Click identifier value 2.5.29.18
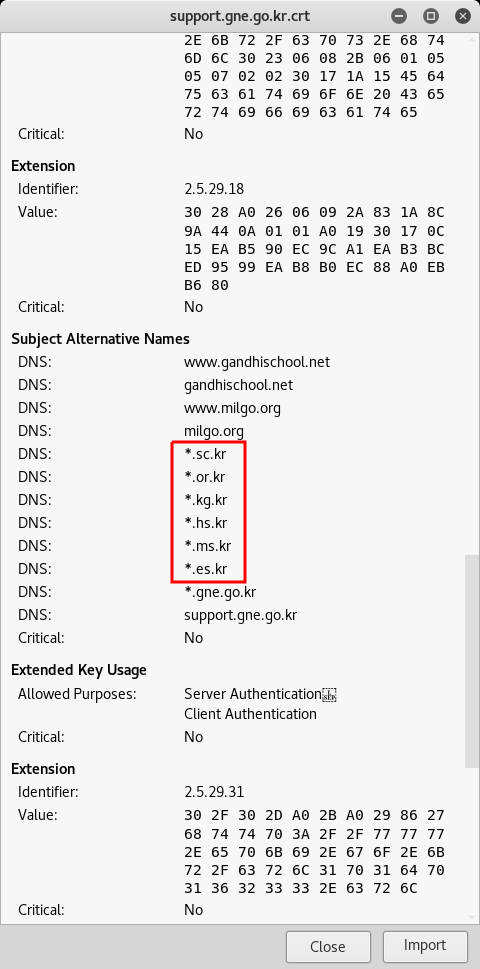 click(213, 188)
